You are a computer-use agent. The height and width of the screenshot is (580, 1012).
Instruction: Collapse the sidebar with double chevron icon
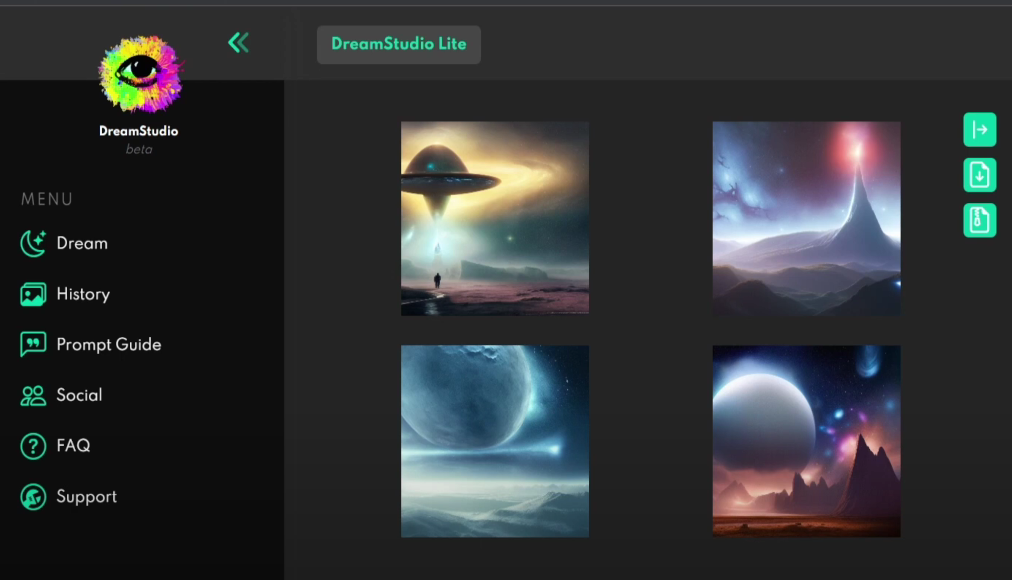coord(238,43)
